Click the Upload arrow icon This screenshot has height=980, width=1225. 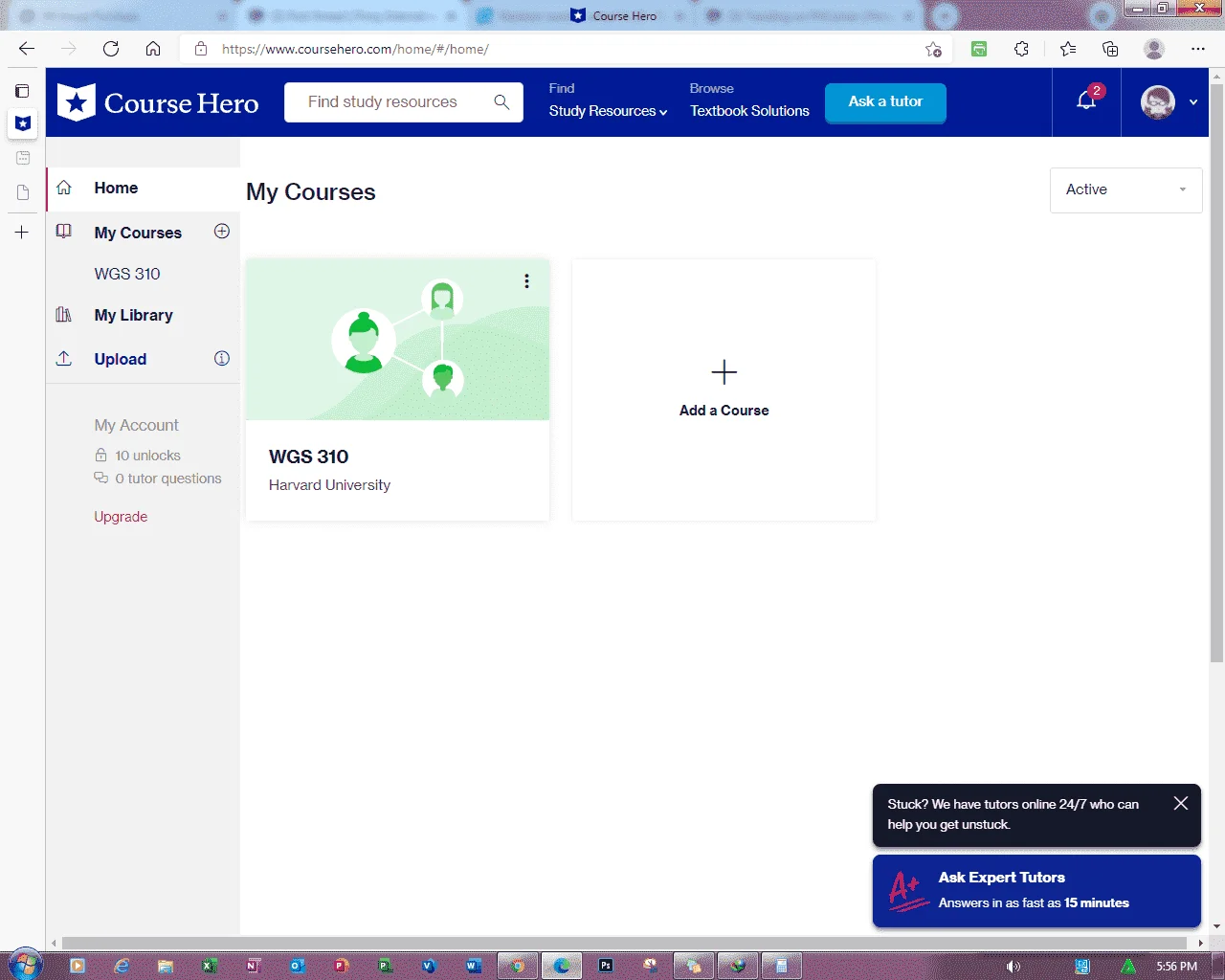[64, 359]
